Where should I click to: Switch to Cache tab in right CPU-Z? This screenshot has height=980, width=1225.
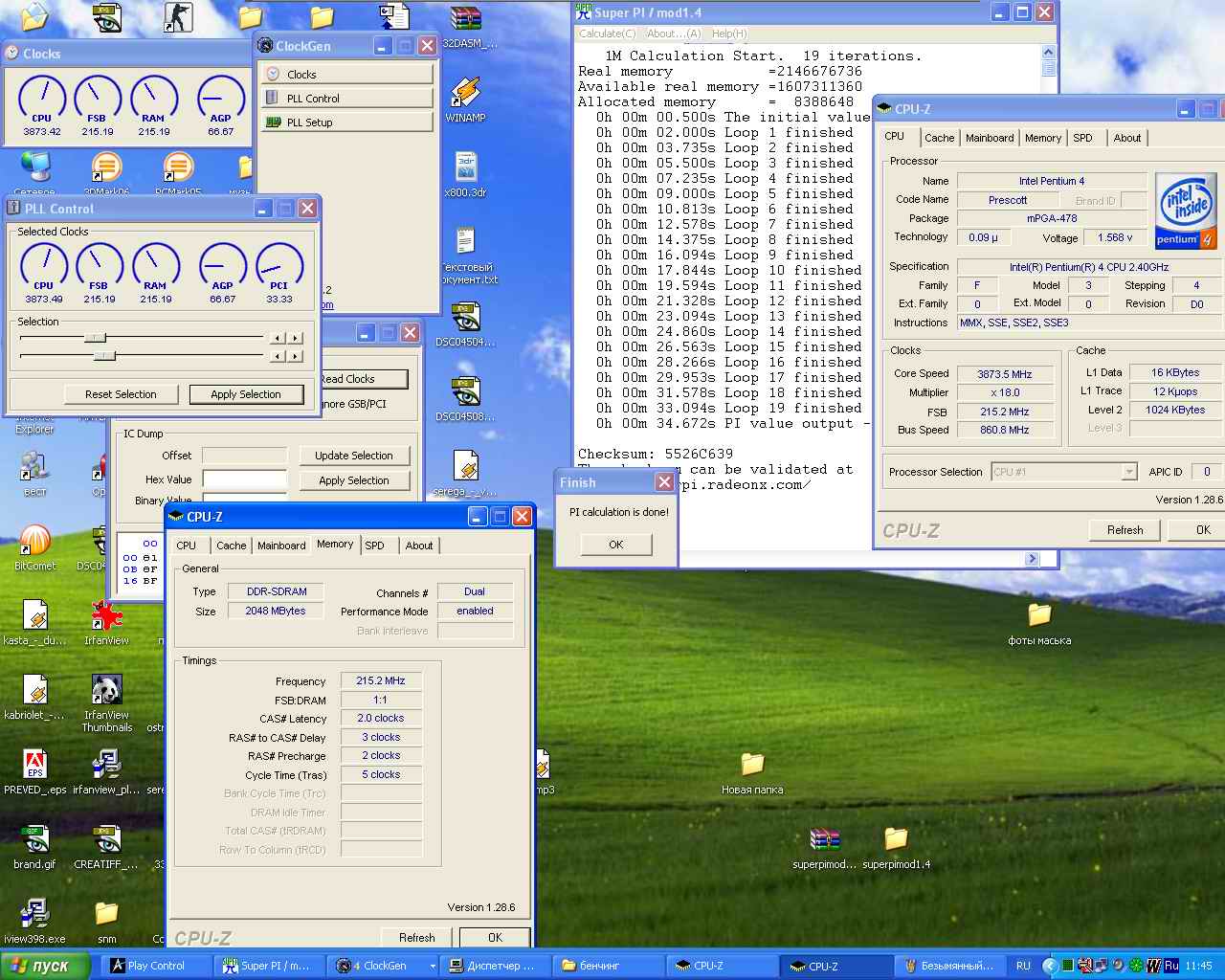pyautogui.click(x=939, y=138)
